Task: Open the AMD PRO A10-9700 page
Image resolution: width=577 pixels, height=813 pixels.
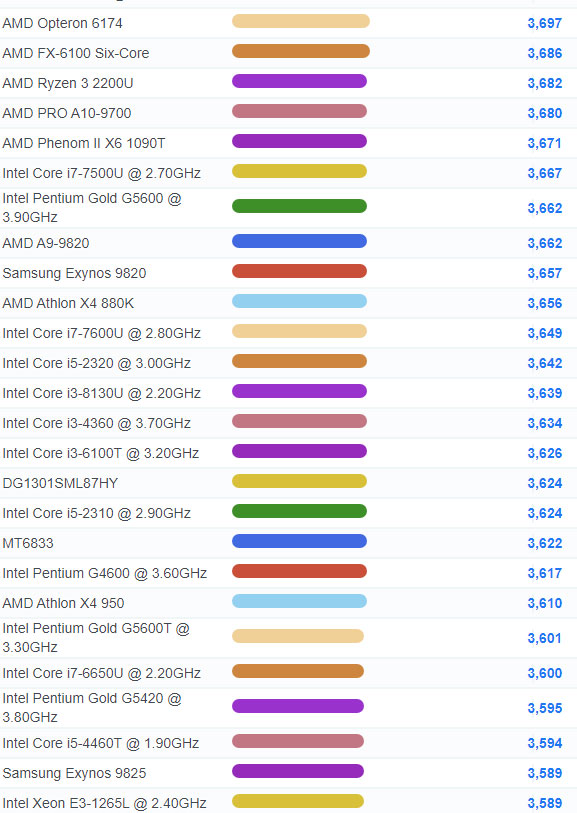Action: pyautogui.click(x=67, y=114)
